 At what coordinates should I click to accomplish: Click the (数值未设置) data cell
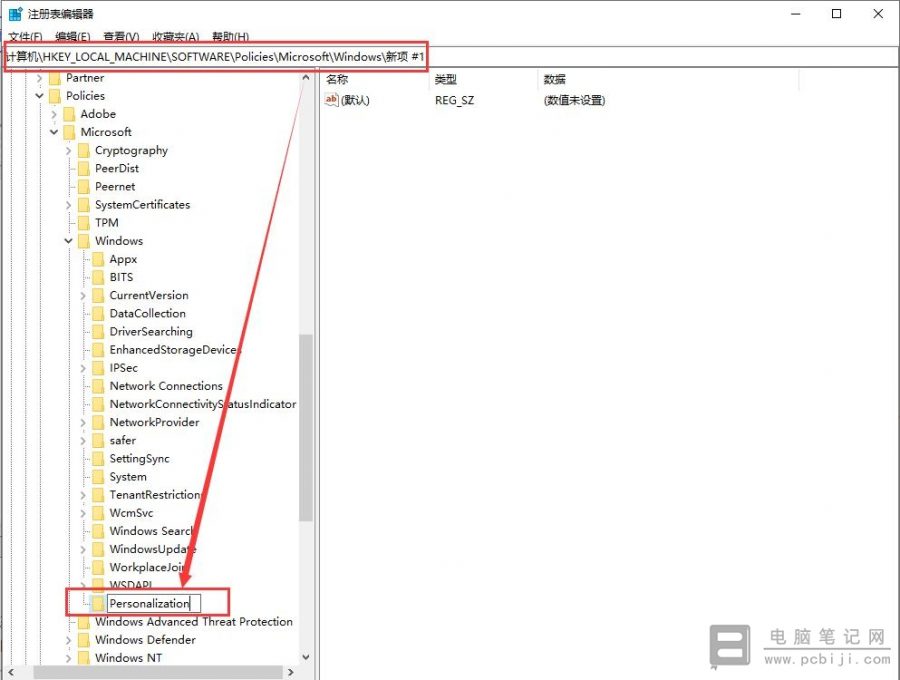575,100
